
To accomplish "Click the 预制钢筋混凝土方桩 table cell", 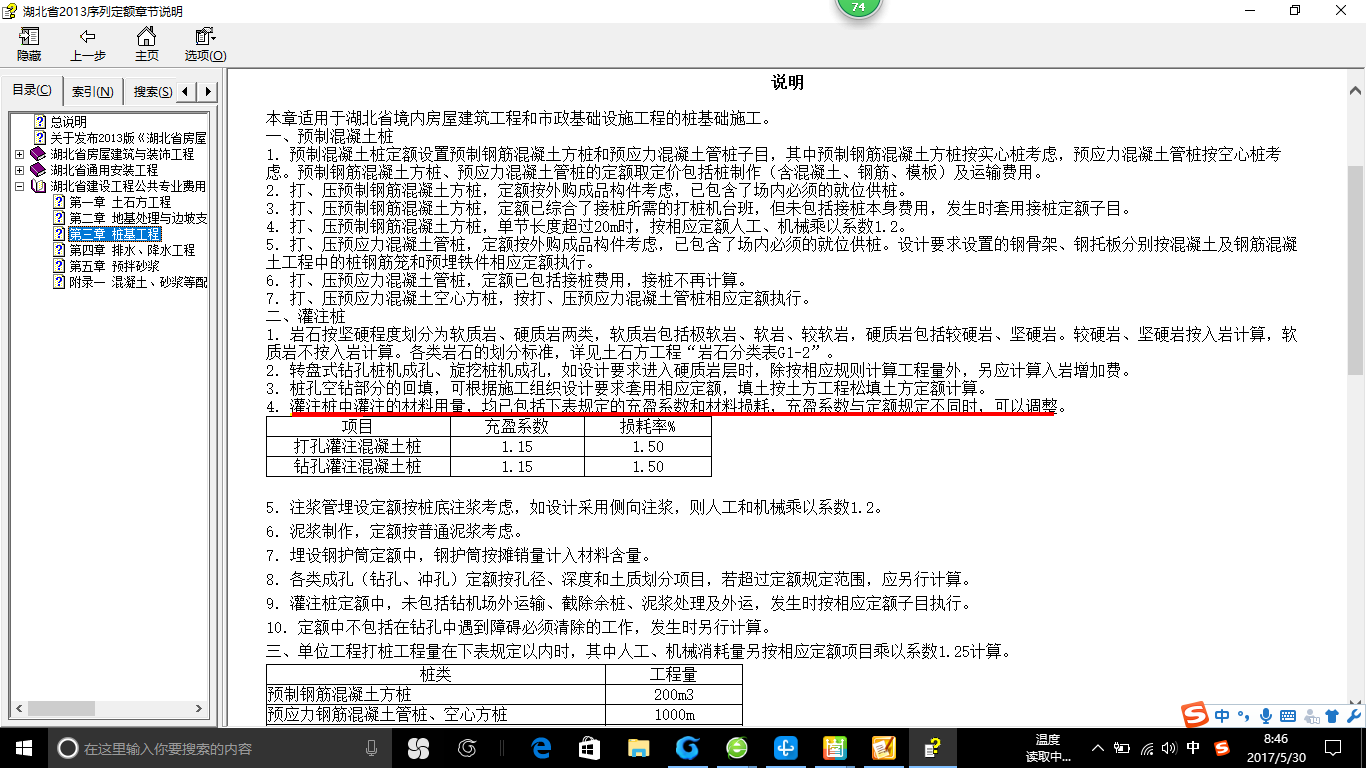I will 435,694.
